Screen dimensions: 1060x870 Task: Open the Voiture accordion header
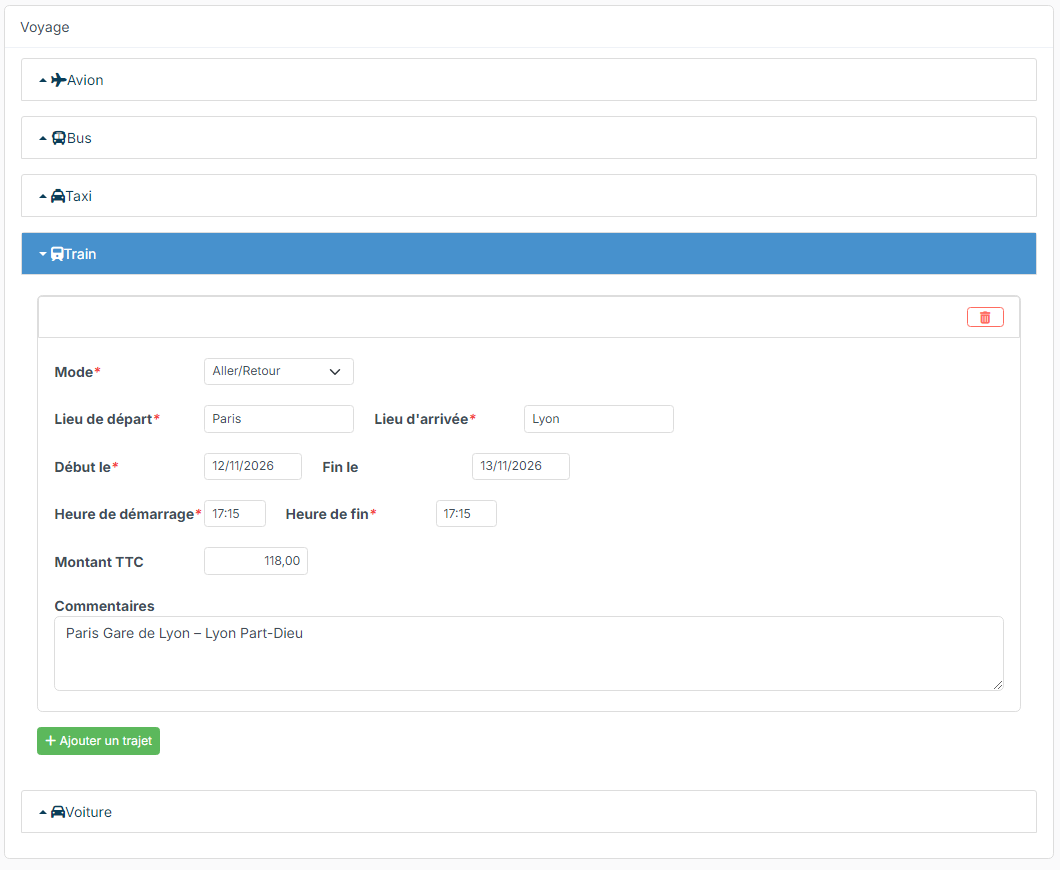coord(529,812)
